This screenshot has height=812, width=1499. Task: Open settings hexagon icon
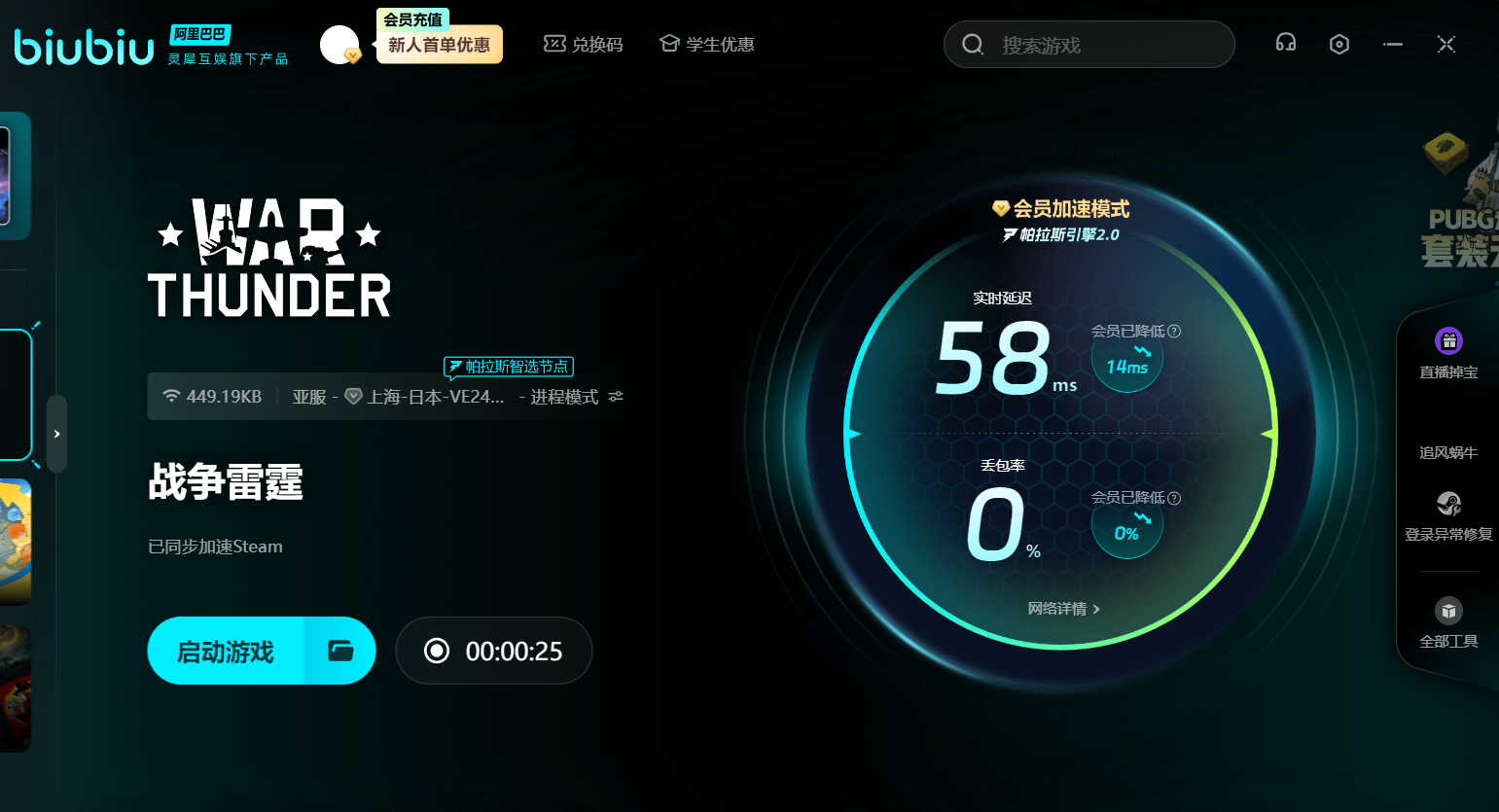[1339, 44]
